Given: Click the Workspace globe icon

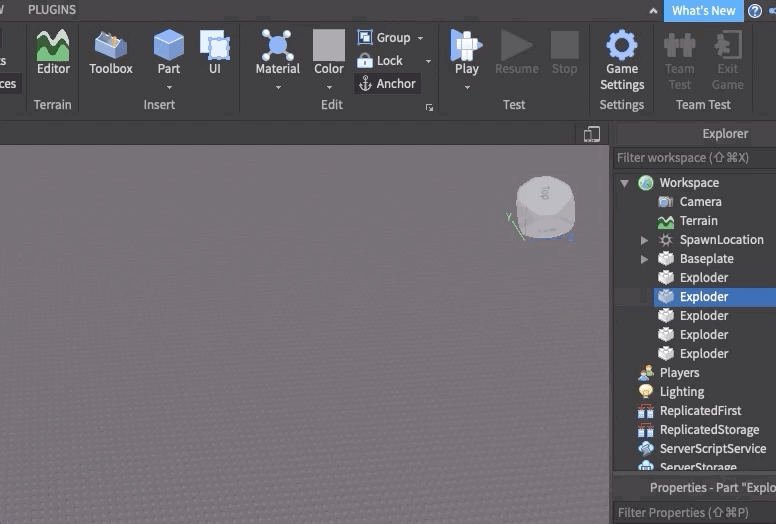Looking at the screenshot, I should click(x=645, y=183).
